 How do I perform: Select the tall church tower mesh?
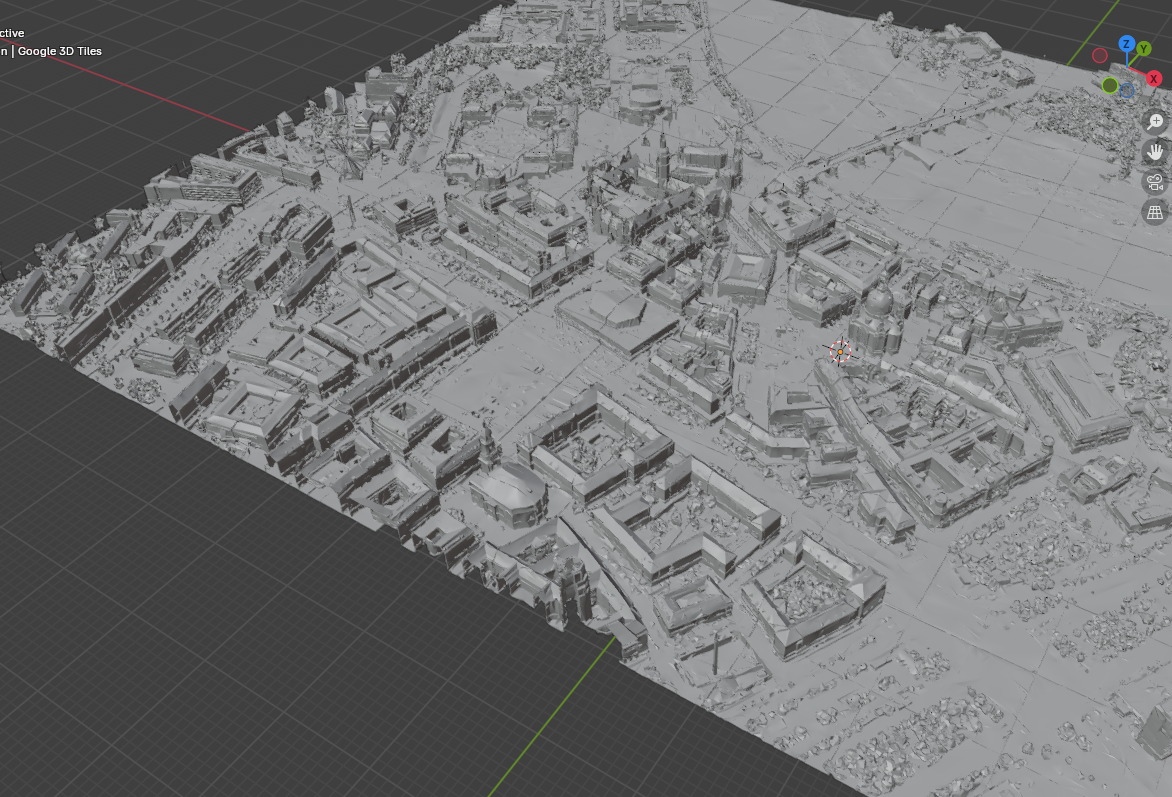[x=661, y=160]
